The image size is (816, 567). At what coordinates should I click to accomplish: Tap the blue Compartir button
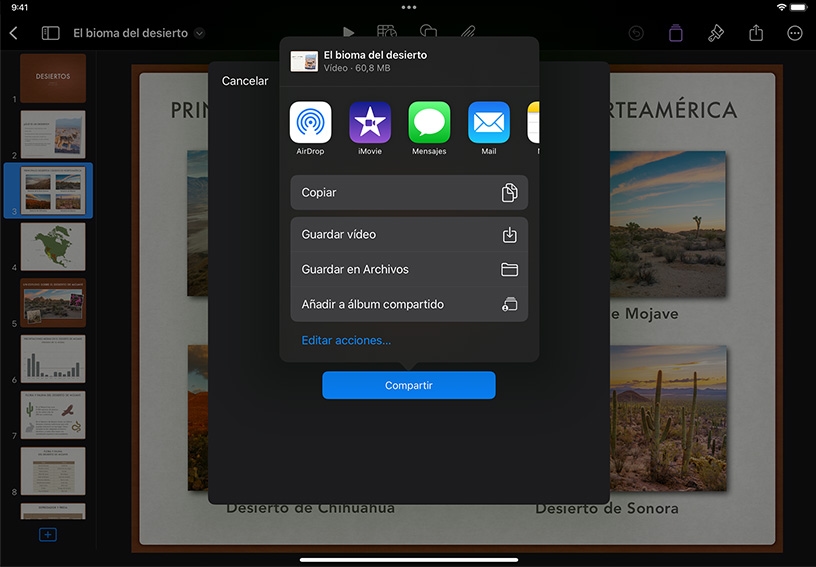pyautogui.click(x=409, y=385)
